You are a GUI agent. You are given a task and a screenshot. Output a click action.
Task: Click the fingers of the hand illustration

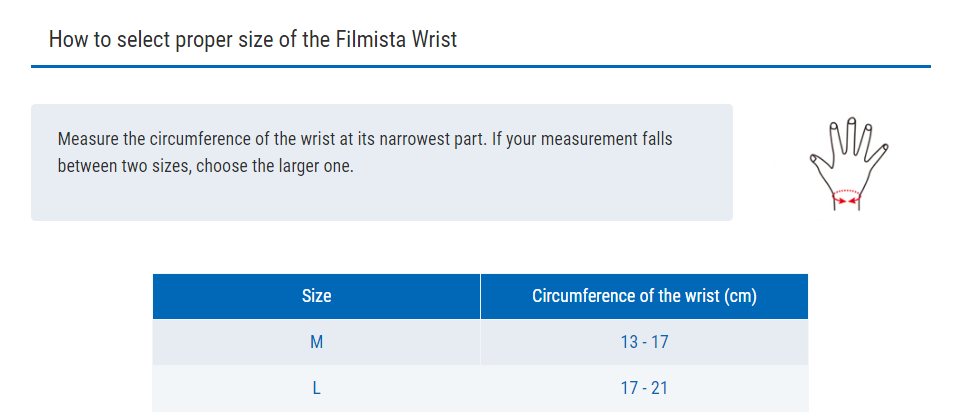[x=850, y=135]
